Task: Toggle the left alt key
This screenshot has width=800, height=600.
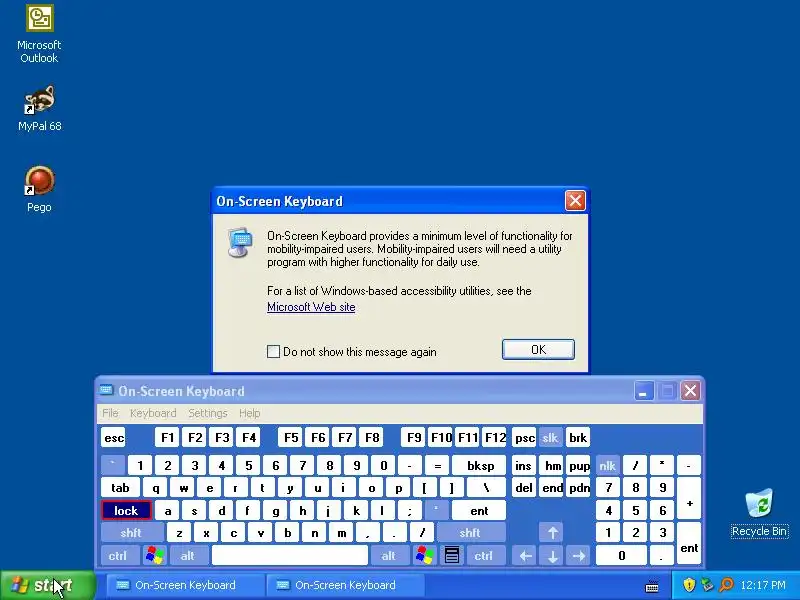Action: (188, 555)
